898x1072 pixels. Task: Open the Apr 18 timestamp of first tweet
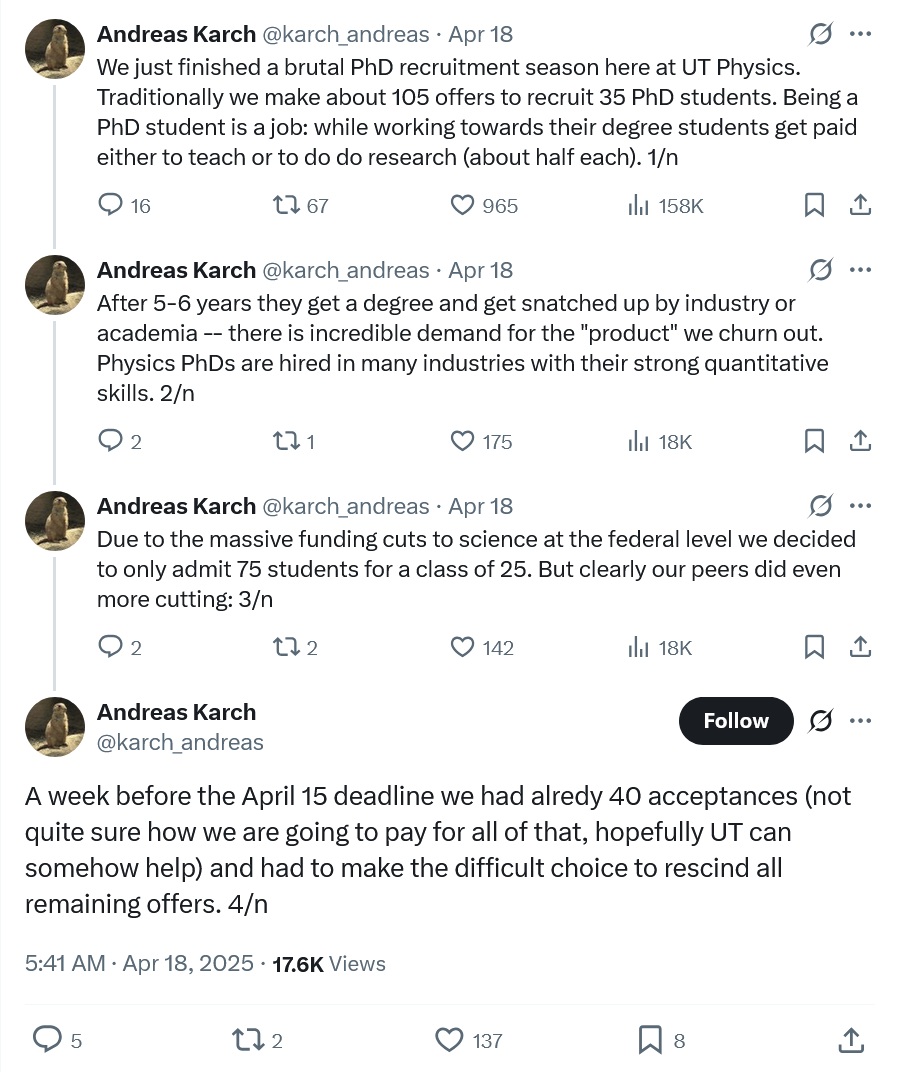[480, 34]
